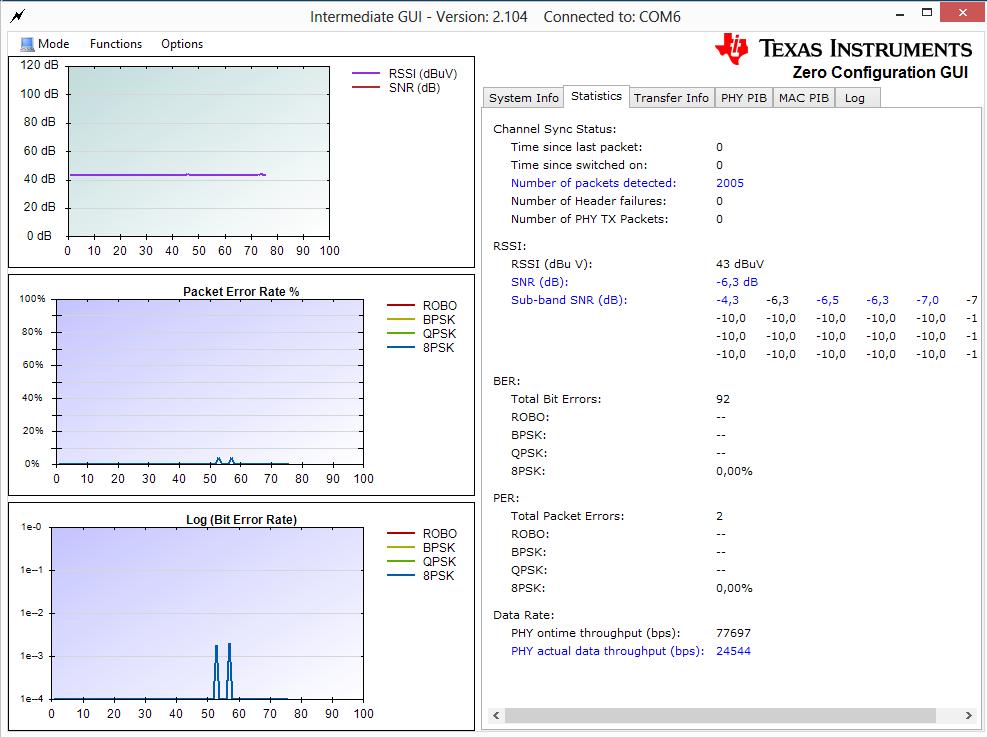Switch to the System Info tab
987x737 pixels.
pyautogui.click(x=524, y=98)
